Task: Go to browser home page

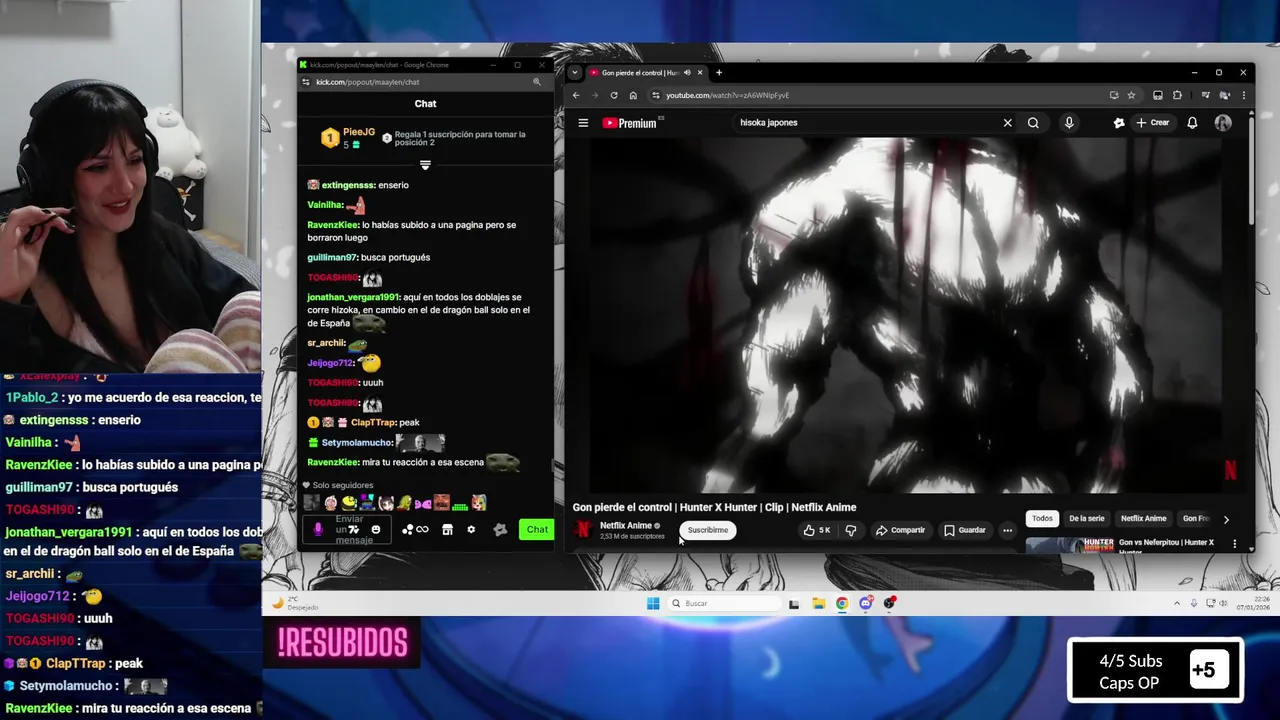Action: pos(633,95)
